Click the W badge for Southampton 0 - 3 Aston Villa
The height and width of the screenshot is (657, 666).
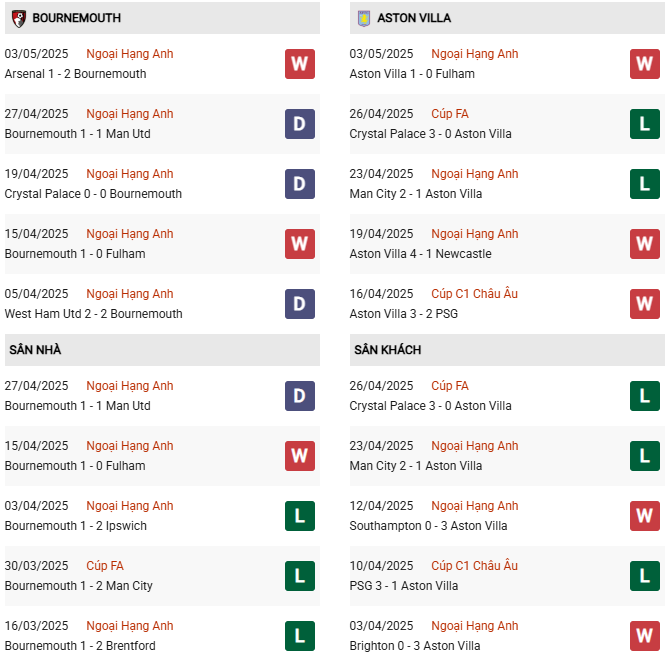tap(645, 516)
